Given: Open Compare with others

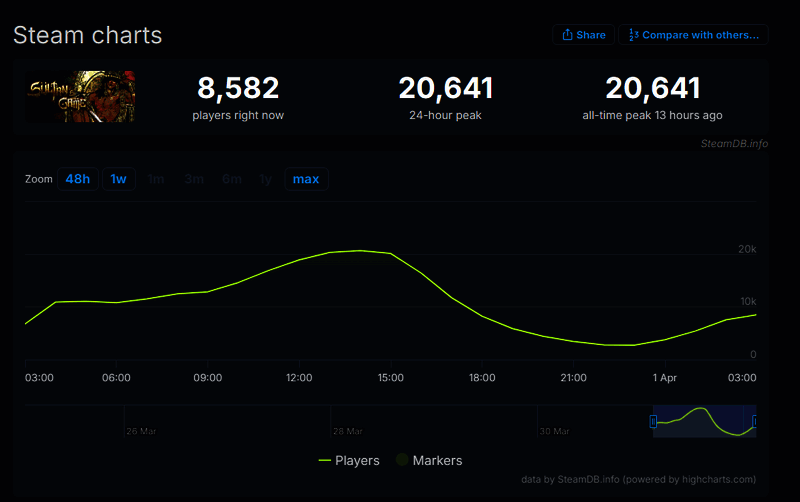Looking at the screenshot, I should click(x=693, y=35).
